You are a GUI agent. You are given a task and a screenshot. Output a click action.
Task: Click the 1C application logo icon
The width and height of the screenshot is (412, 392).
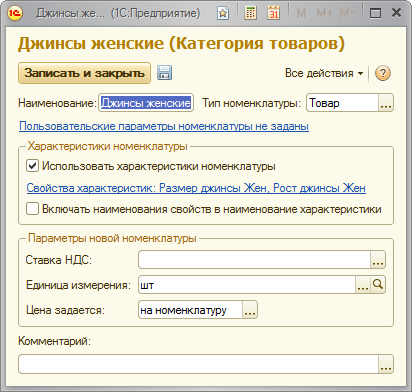[15, 13]
